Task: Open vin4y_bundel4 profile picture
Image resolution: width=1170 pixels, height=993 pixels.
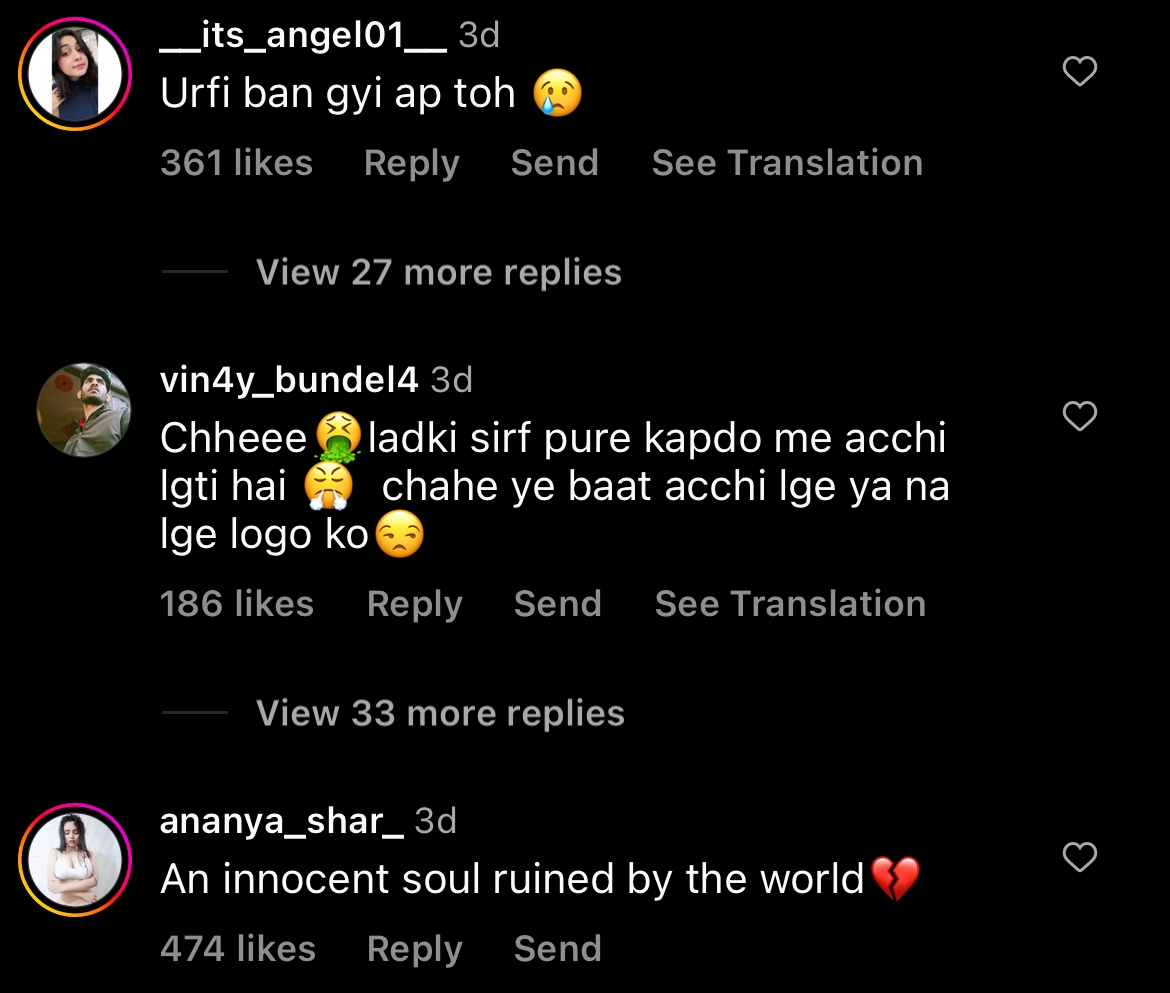Action: pos(84,410)
